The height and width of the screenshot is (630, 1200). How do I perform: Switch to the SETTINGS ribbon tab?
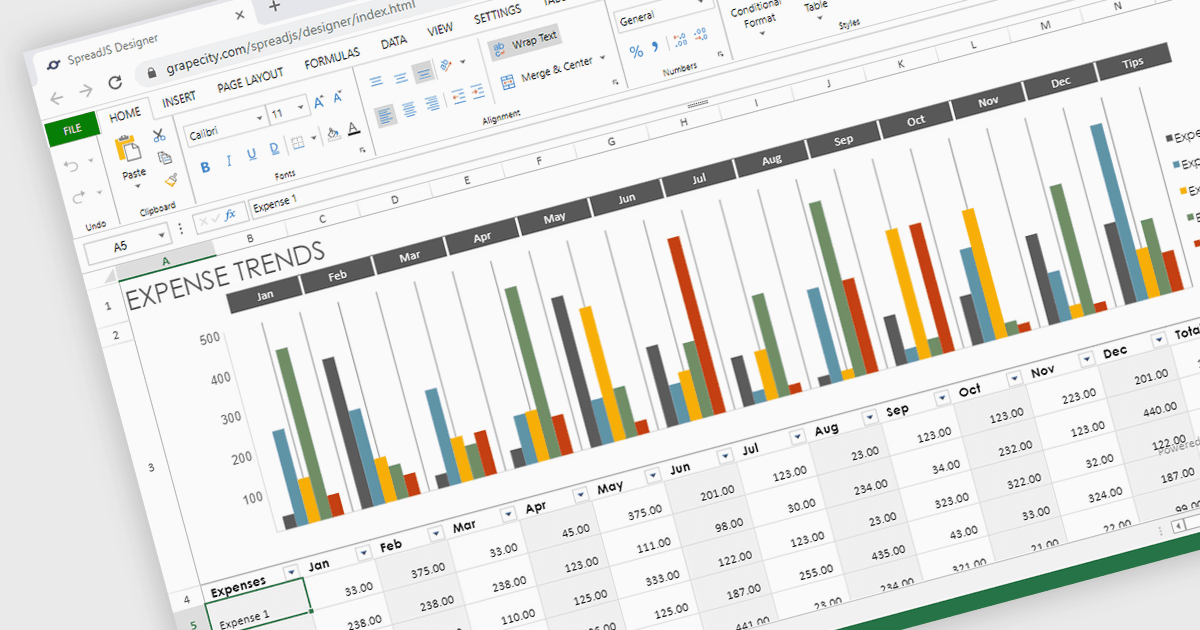[497, 15]
